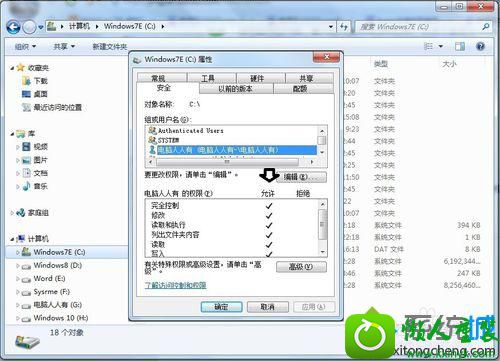Click the 列出文件夹内容 permission row
500x361 pixels.
[x=232, y=235]
